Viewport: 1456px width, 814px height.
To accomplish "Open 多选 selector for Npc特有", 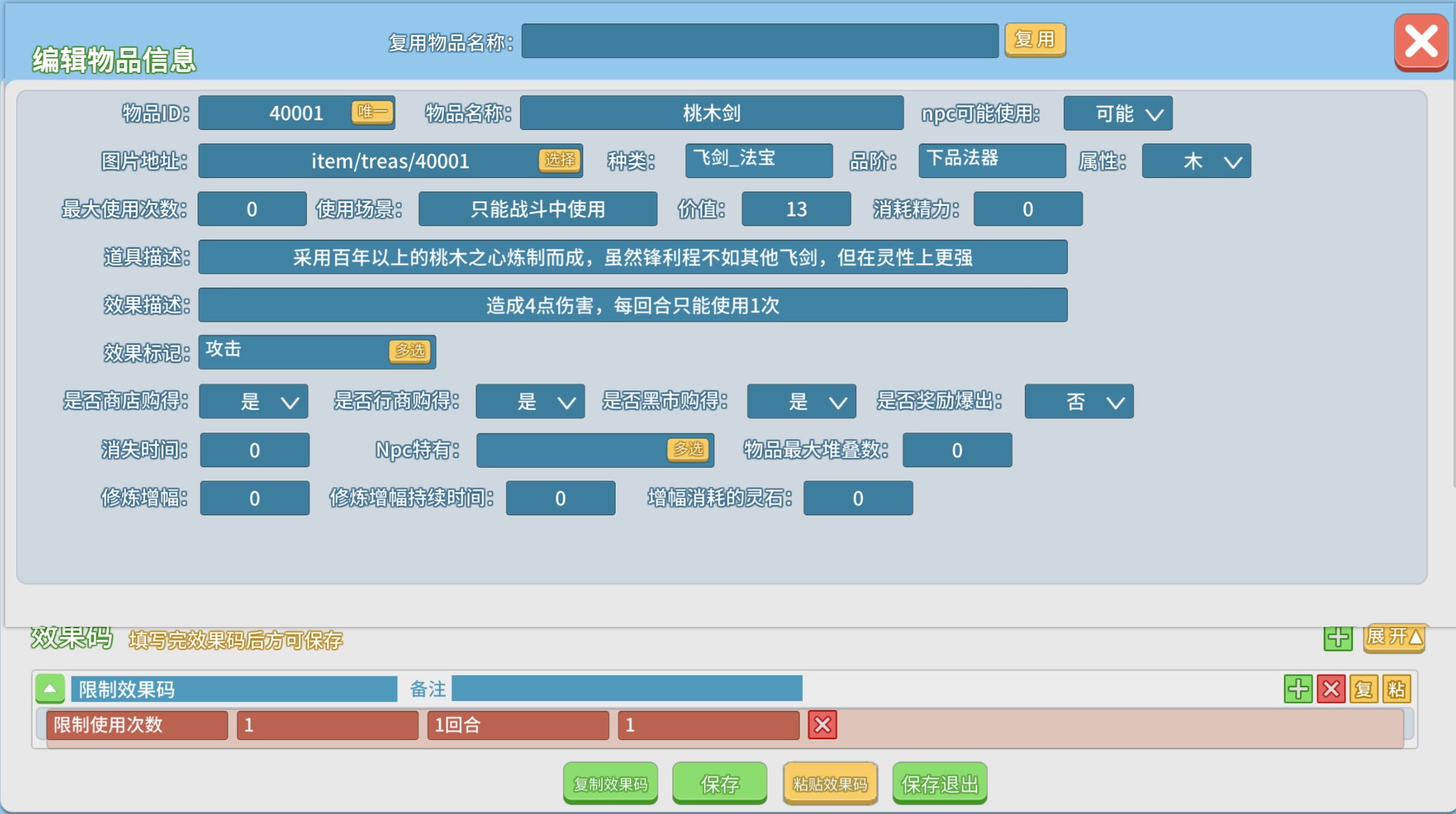I will point(688,449).
